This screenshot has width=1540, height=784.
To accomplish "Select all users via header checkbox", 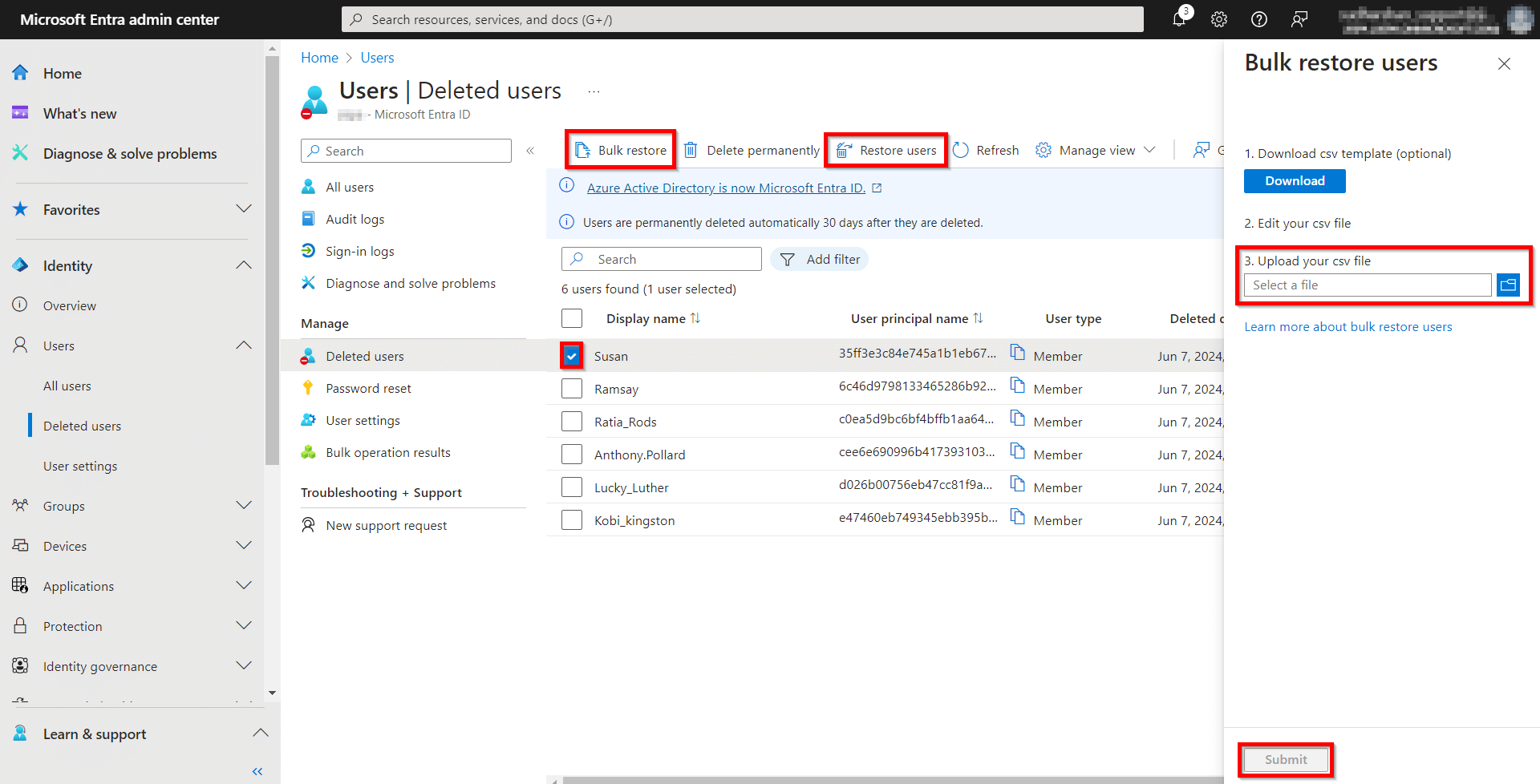I will point(572,318).
